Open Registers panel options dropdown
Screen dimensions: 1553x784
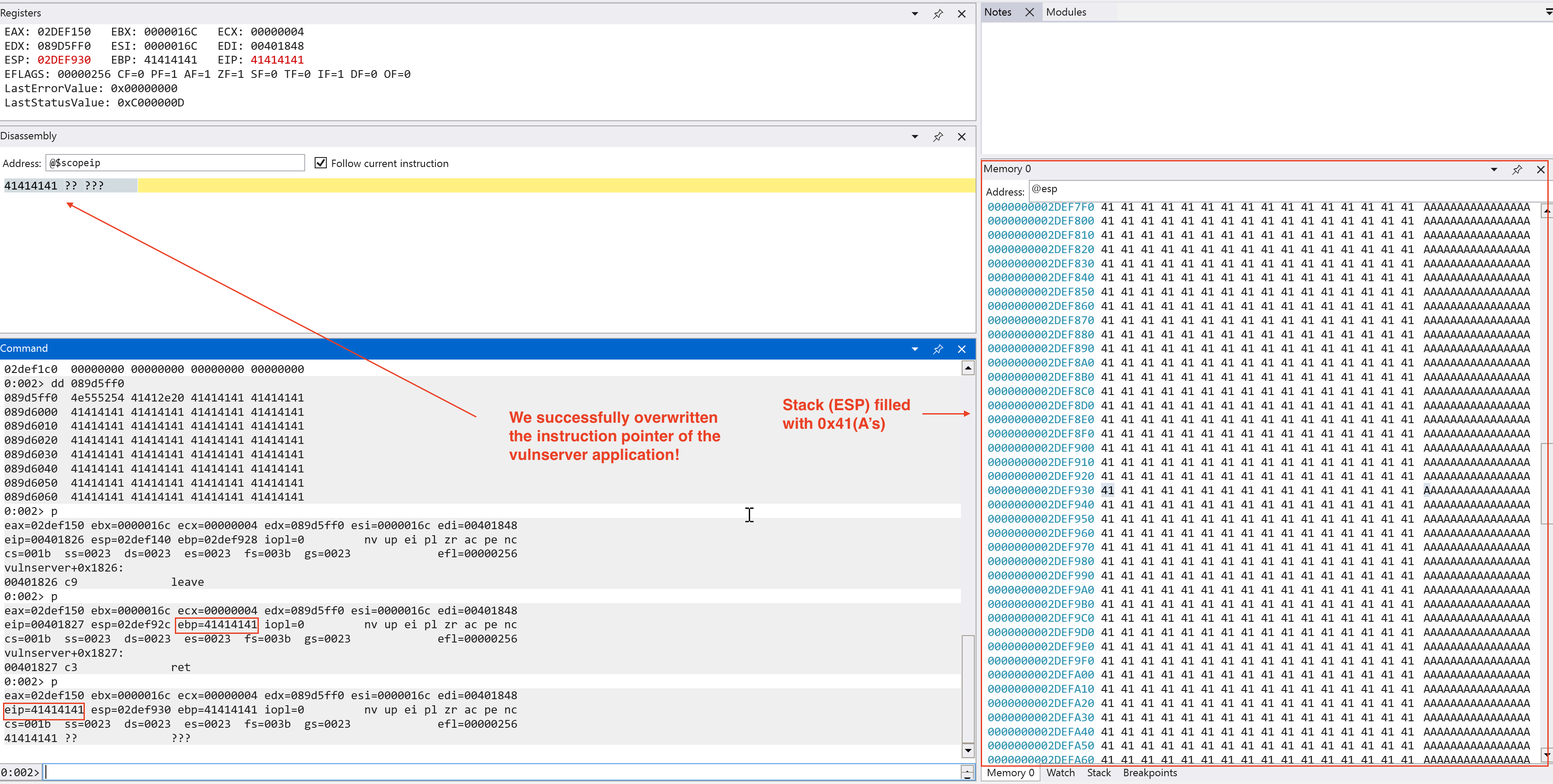point(915,14)
